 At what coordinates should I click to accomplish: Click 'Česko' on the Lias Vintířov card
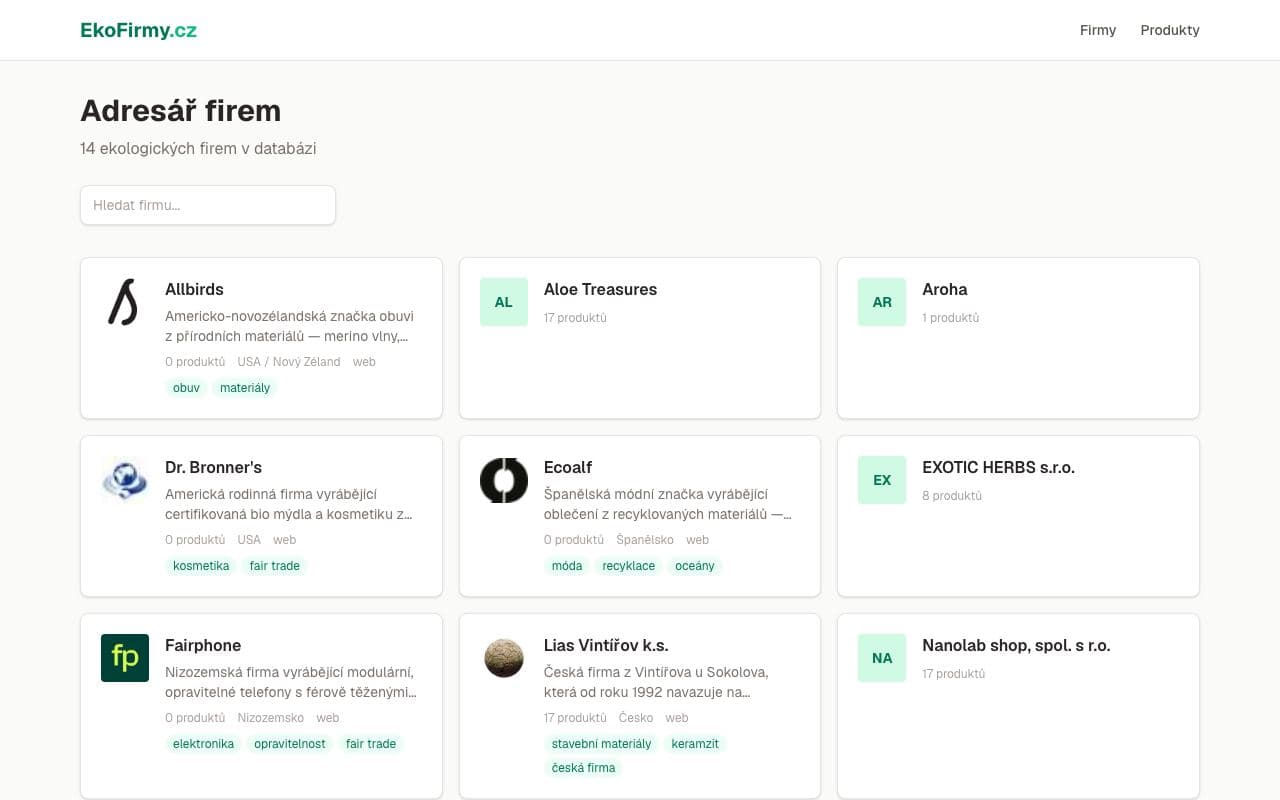point(636,718)
